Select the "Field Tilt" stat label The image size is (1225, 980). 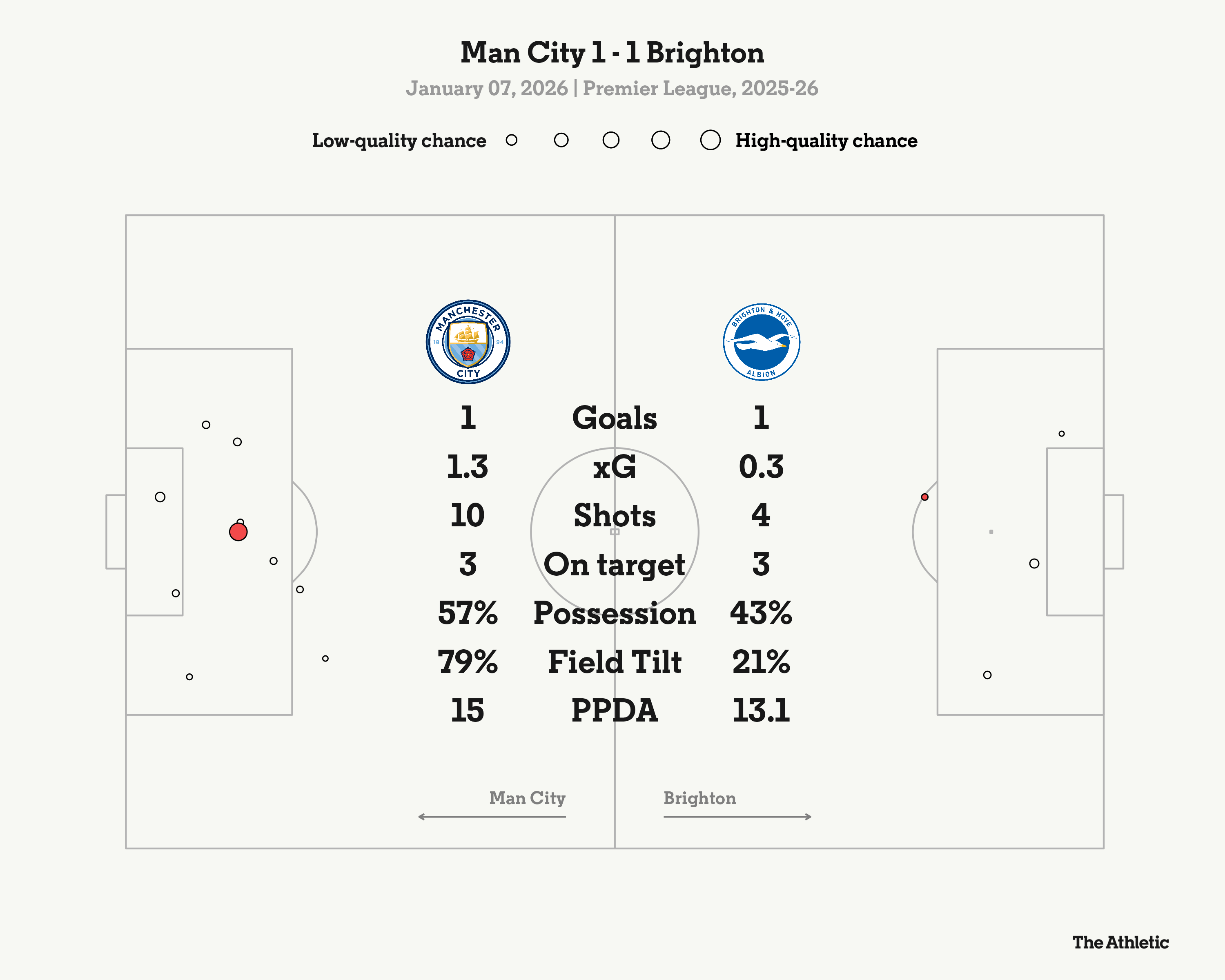pos(614,662)
